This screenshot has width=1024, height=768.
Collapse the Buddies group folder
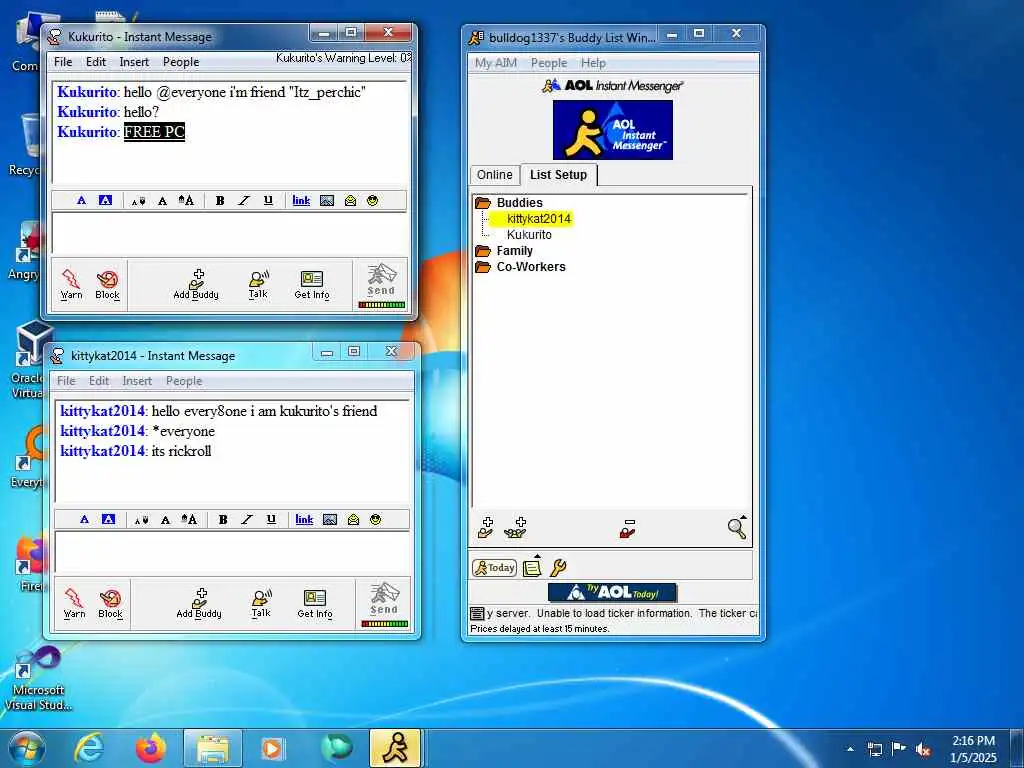483,202
